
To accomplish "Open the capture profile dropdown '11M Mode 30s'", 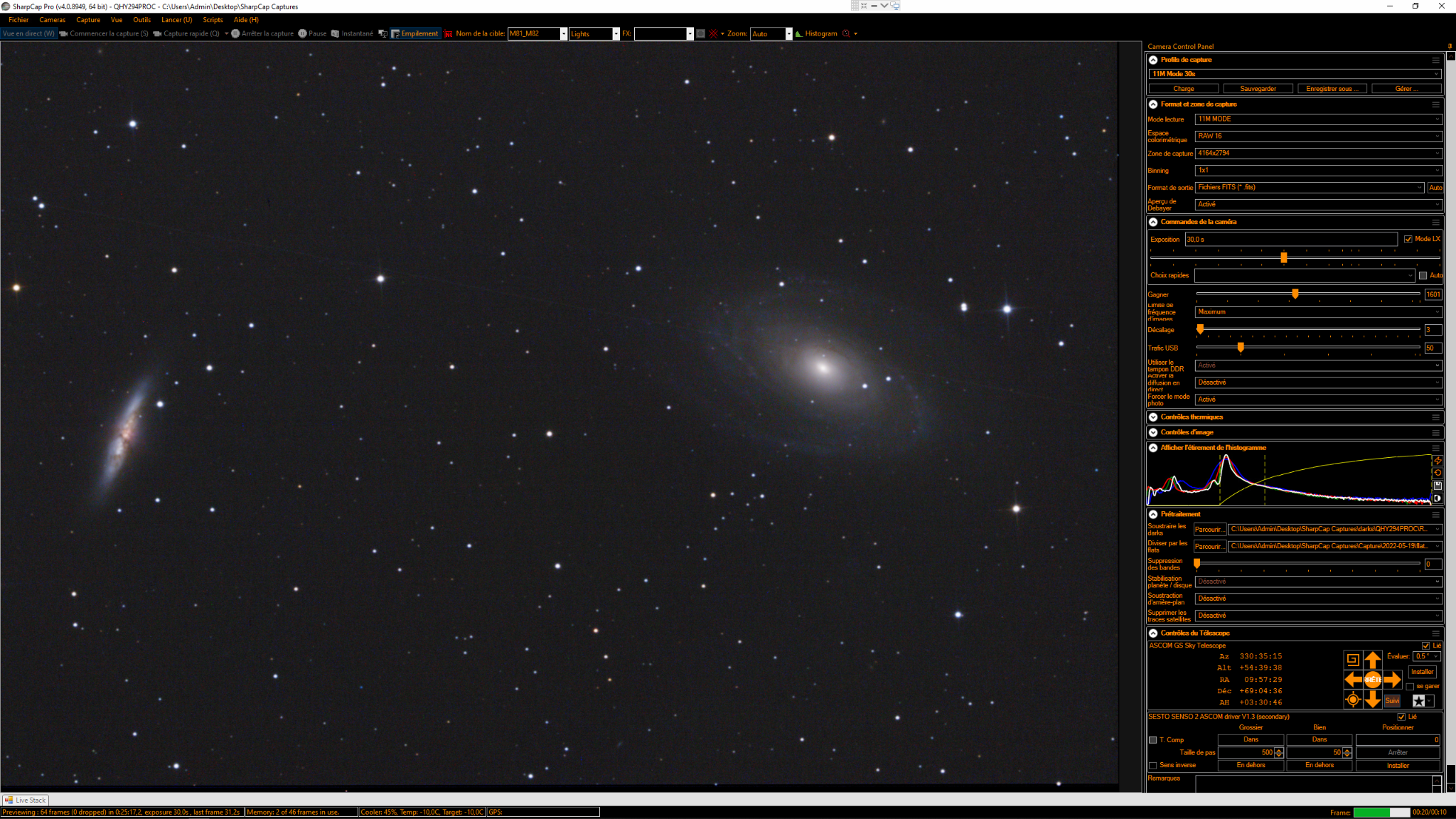I will [x=1295, y=74].
